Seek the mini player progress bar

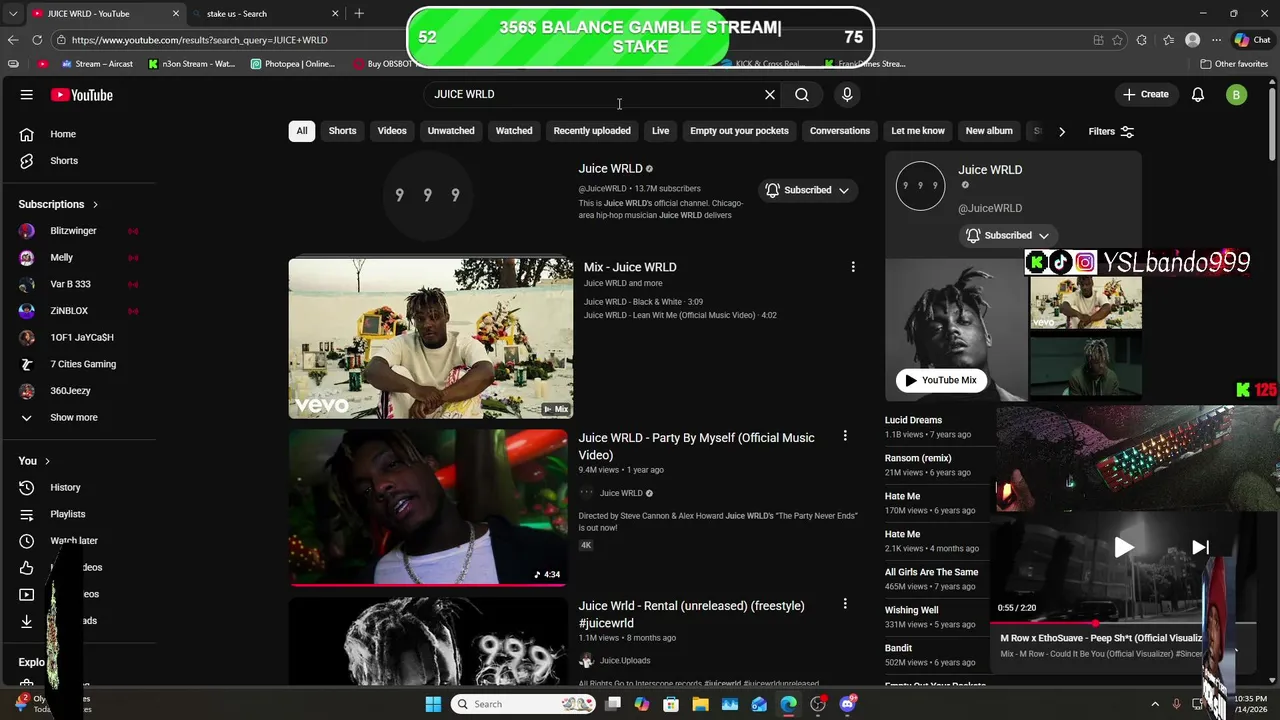[x=1122, y=623]
